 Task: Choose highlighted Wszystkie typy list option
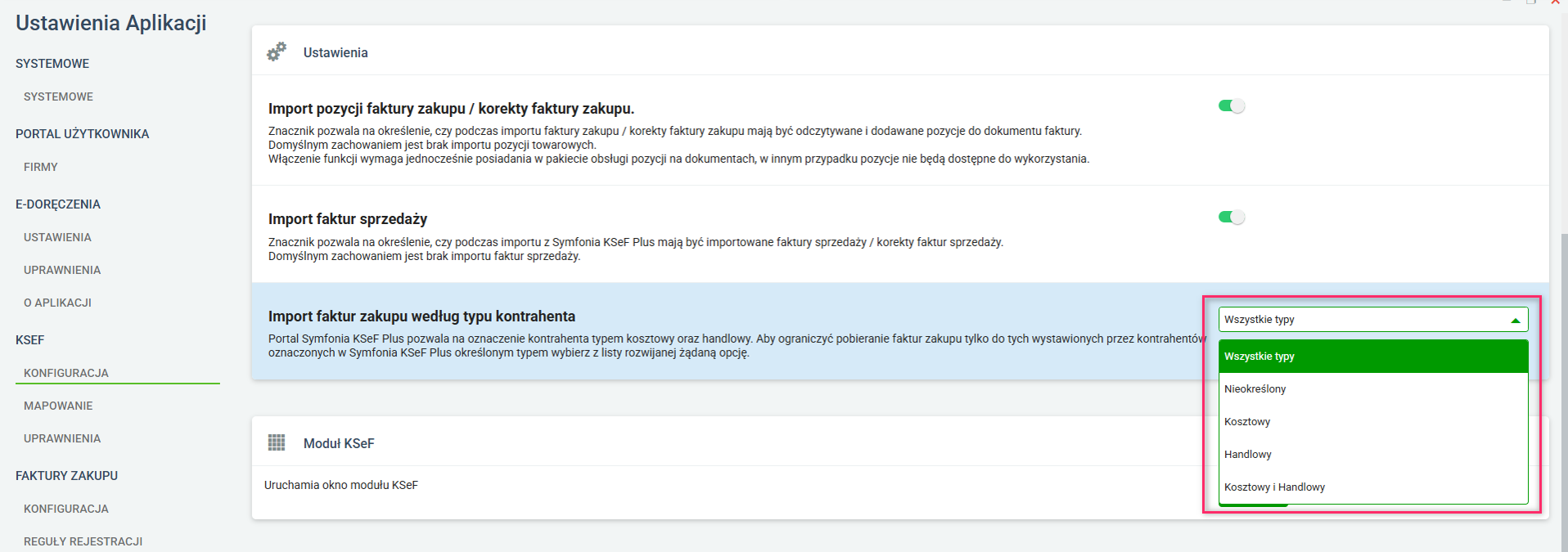(x=1259, y=357)
